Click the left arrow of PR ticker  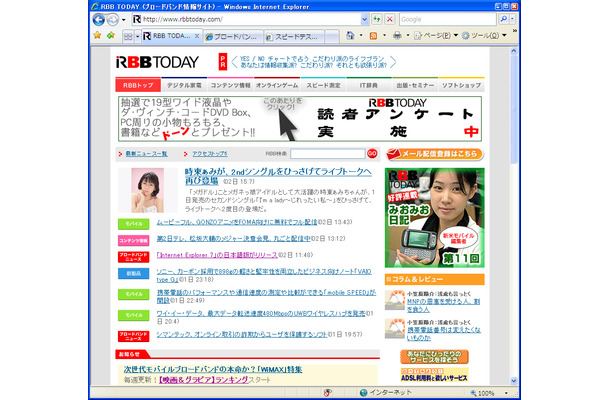point(234,62)
